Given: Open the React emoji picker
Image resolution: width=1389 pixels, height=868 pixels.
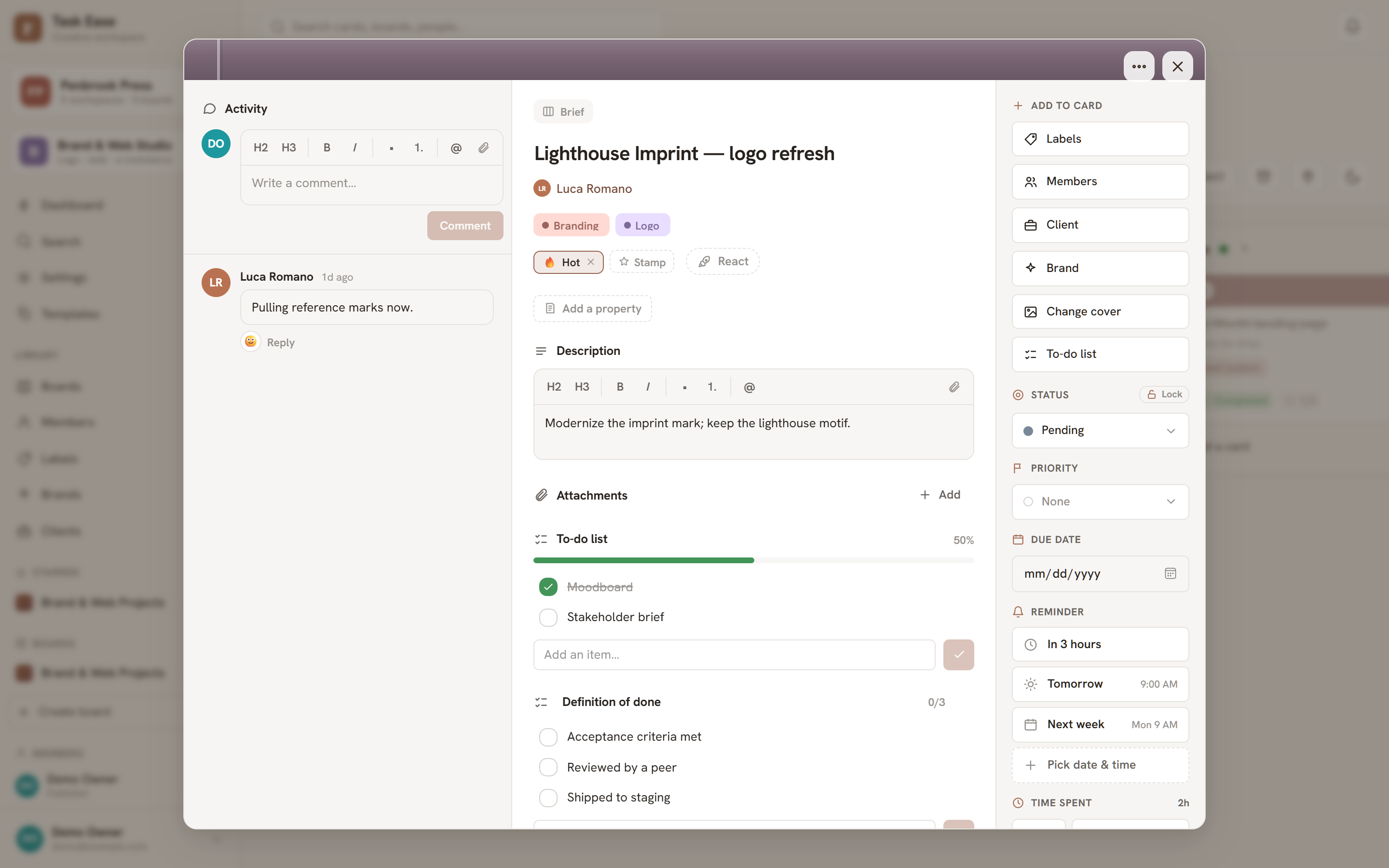Looking at the screenshot, I should 722,261.
